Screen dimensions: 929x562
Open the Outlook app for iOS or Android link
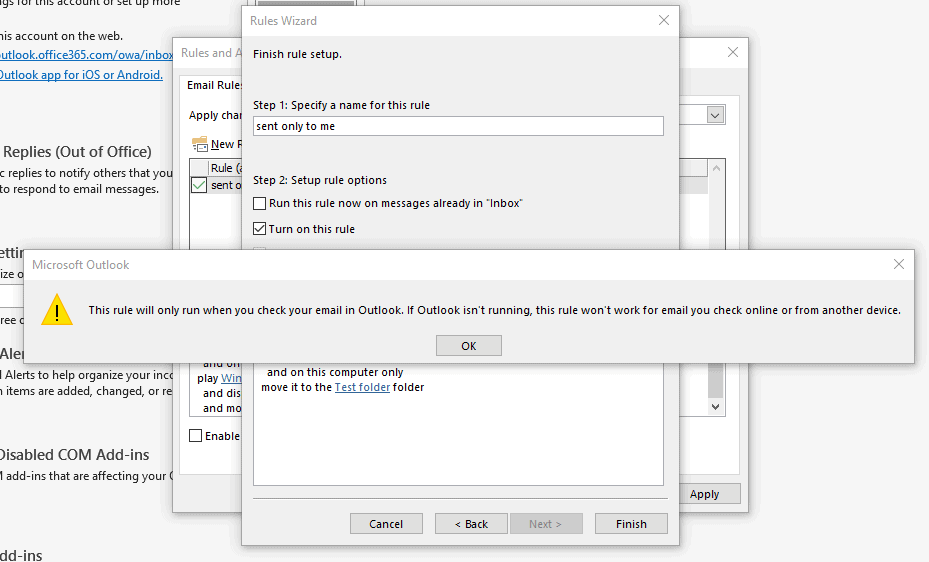point(81,75)
